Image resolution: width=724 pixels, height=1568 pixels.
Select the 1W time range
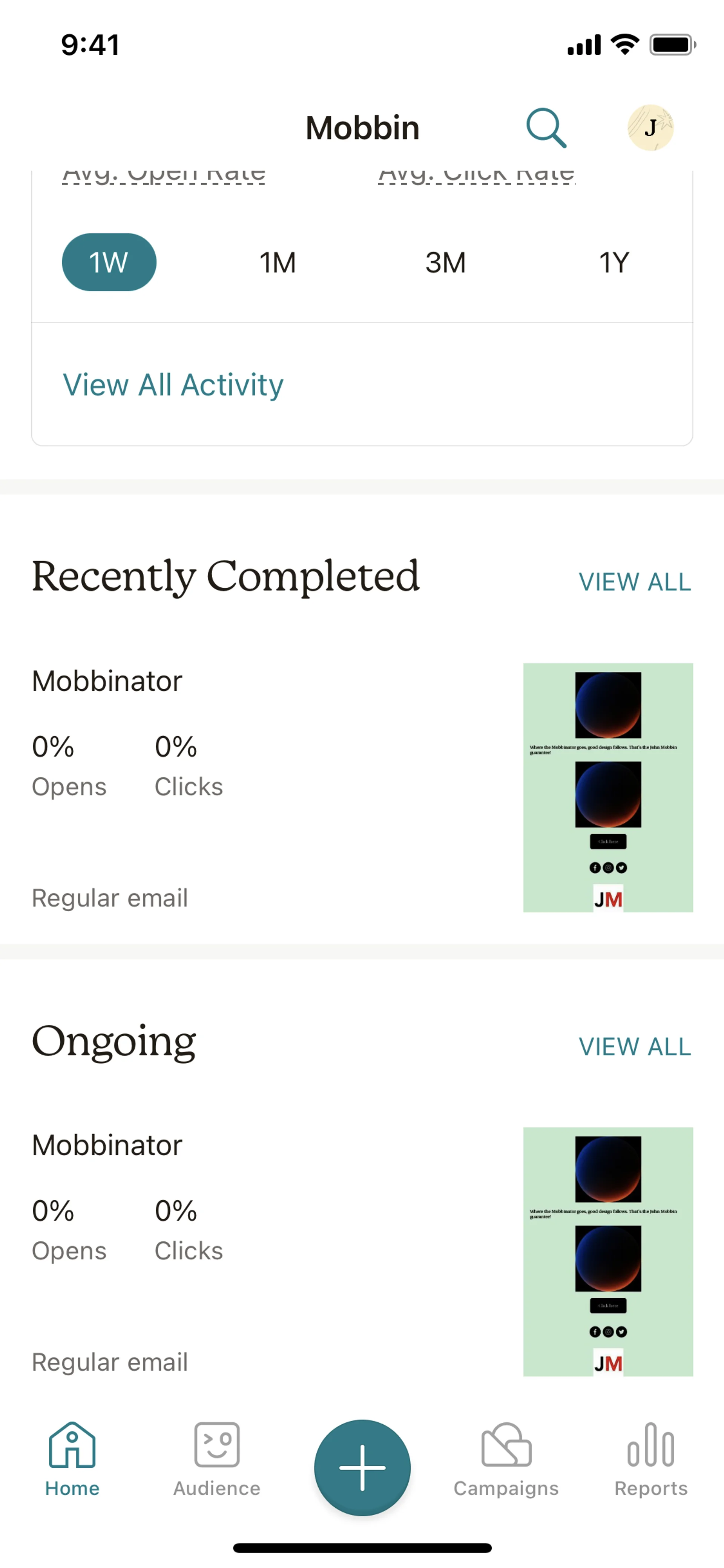coord(109,263)
